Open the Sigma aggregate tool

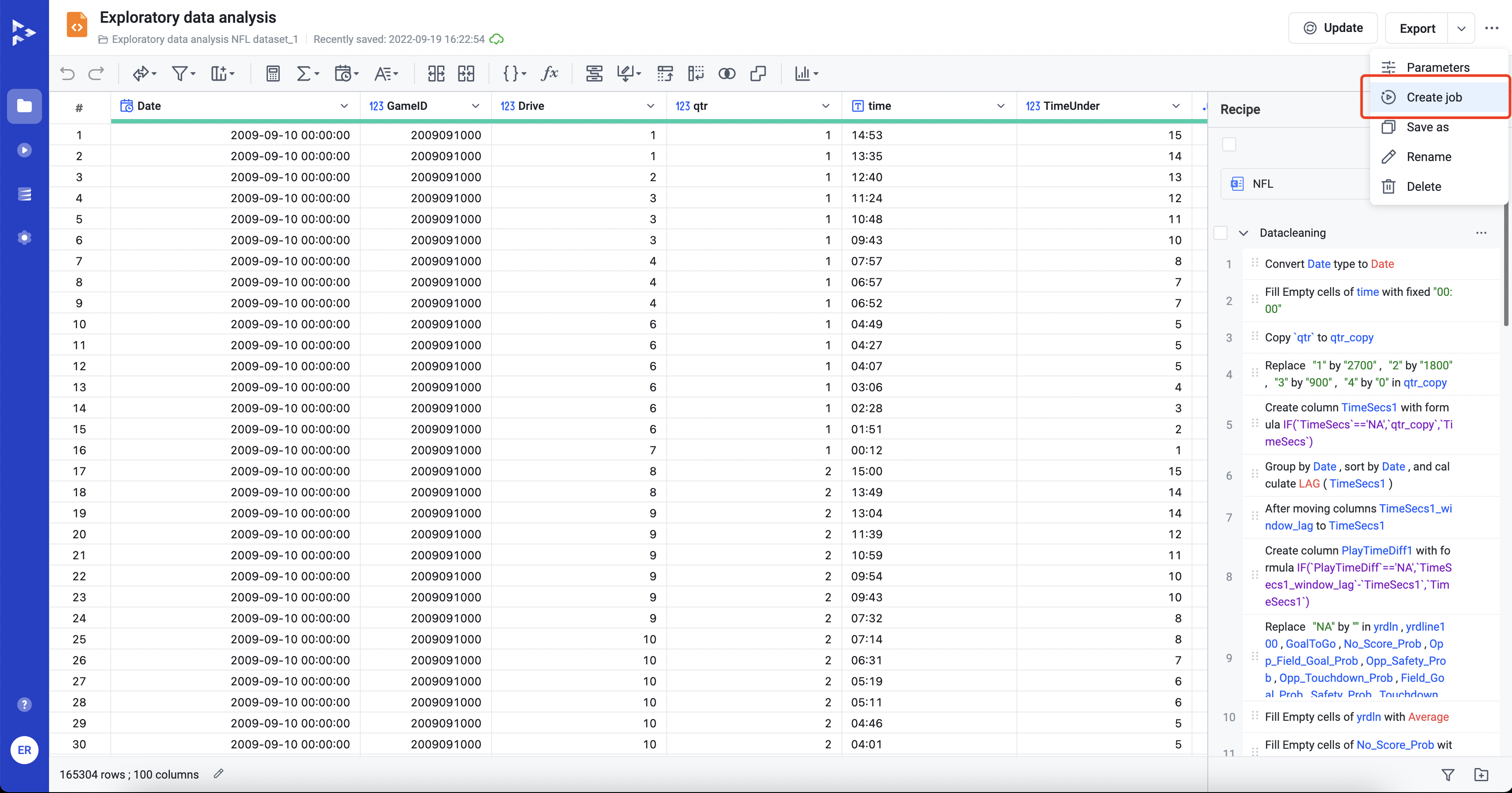[308, 74]
